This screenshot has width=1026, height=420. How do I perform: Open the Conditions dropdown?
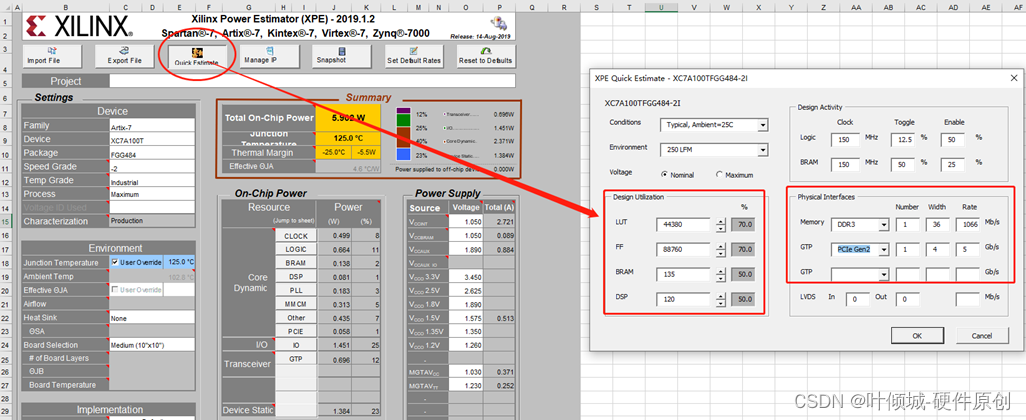coord(763,125)
